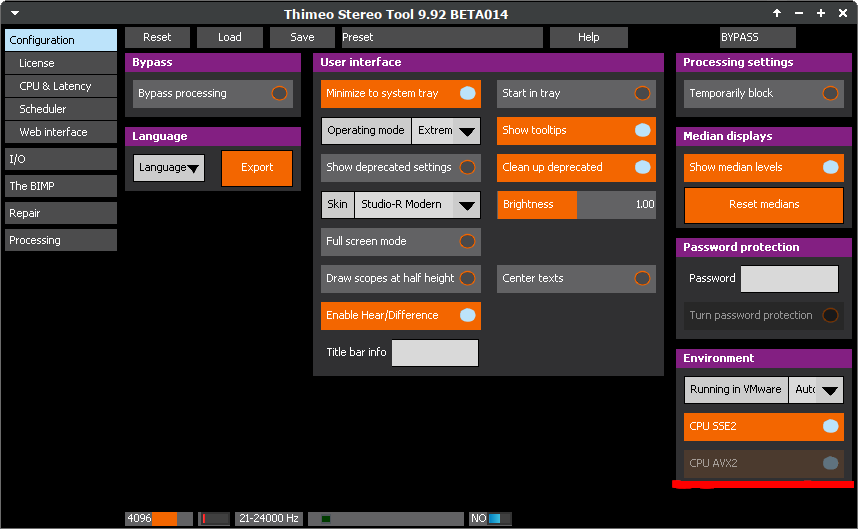Click the Reset button
This screenshot has width=858, height=529.
coord(157,37)
